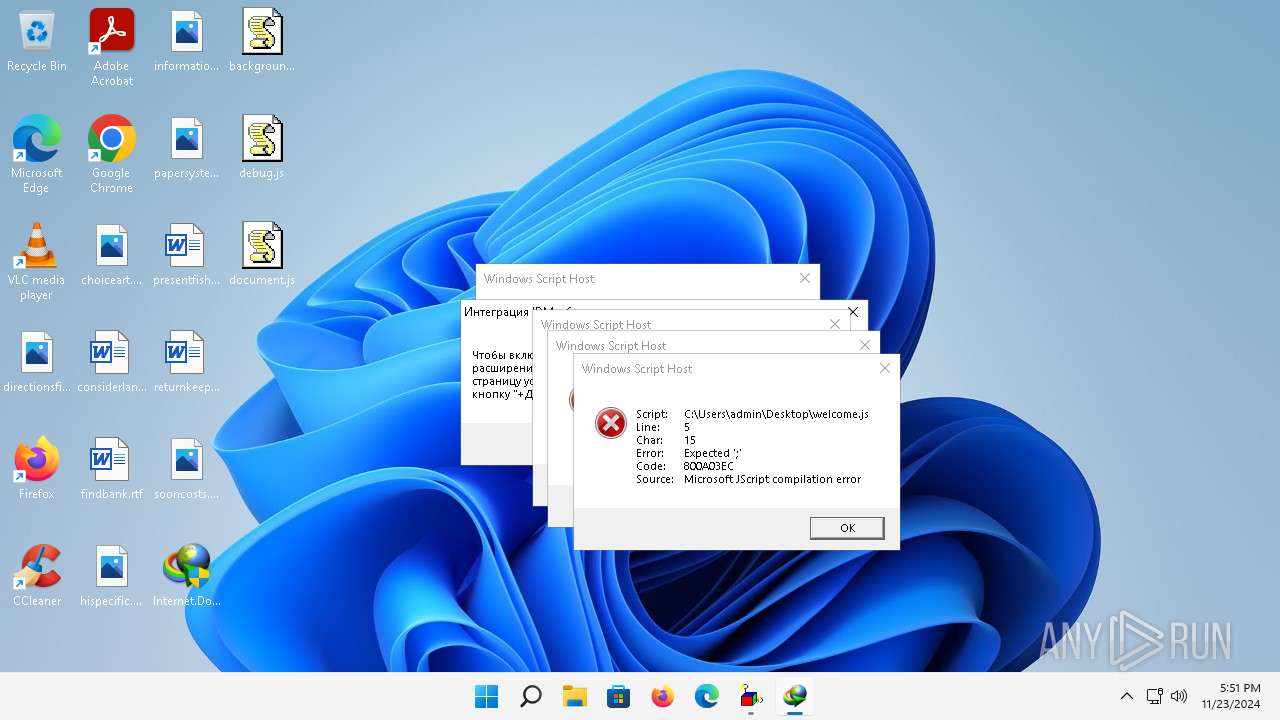
Task: Select the considerlan... Word document icon
Action: point(112,362)
